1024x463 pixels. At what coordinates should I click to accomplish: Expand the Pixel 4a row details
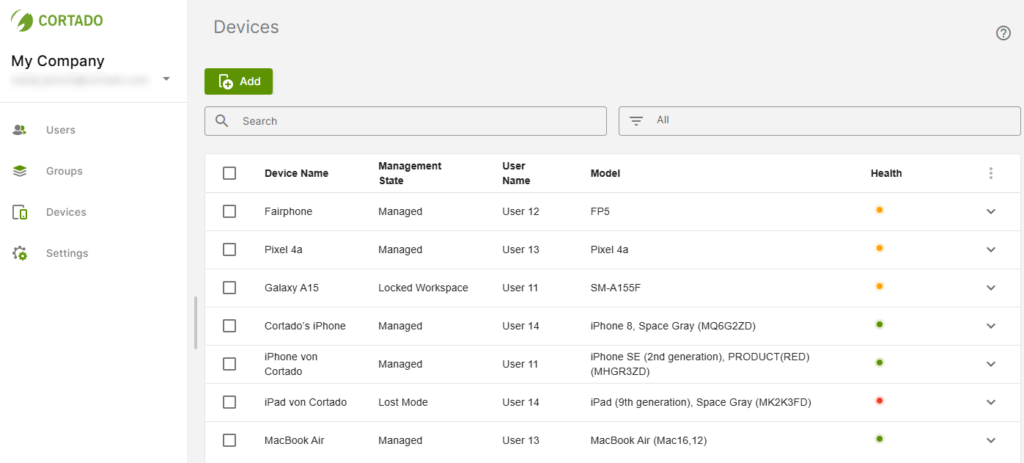(990, 249)
